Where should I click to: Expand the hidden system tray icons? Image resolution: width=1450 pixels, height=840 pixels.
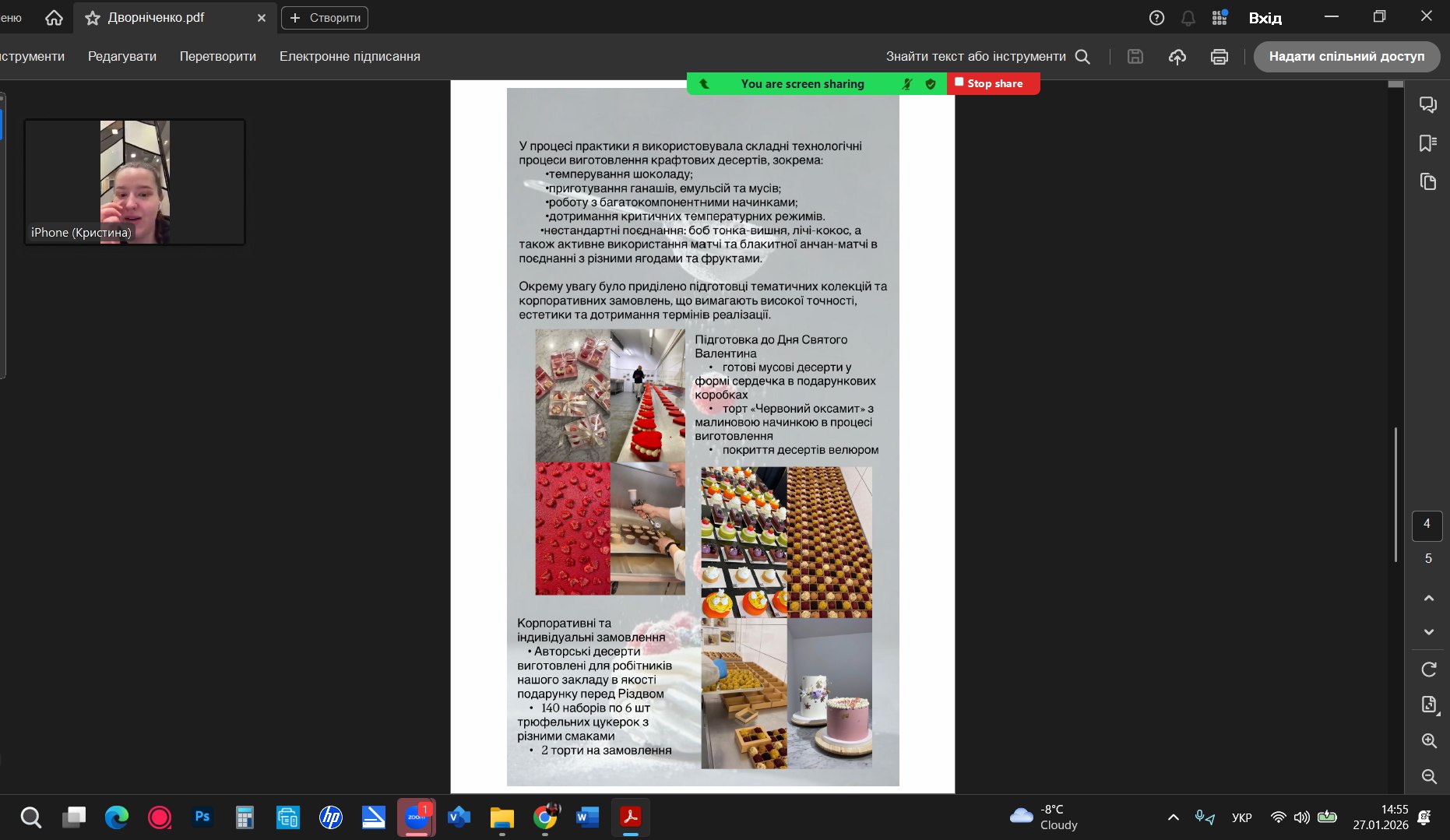(1173, 817)
